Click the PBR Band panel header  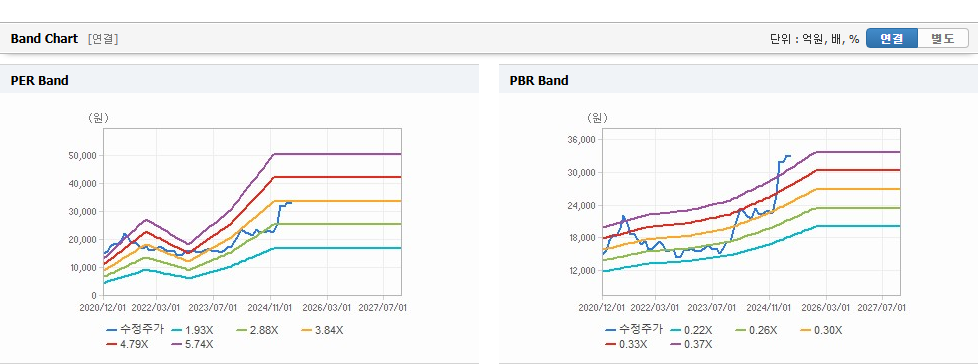(738, 80)
